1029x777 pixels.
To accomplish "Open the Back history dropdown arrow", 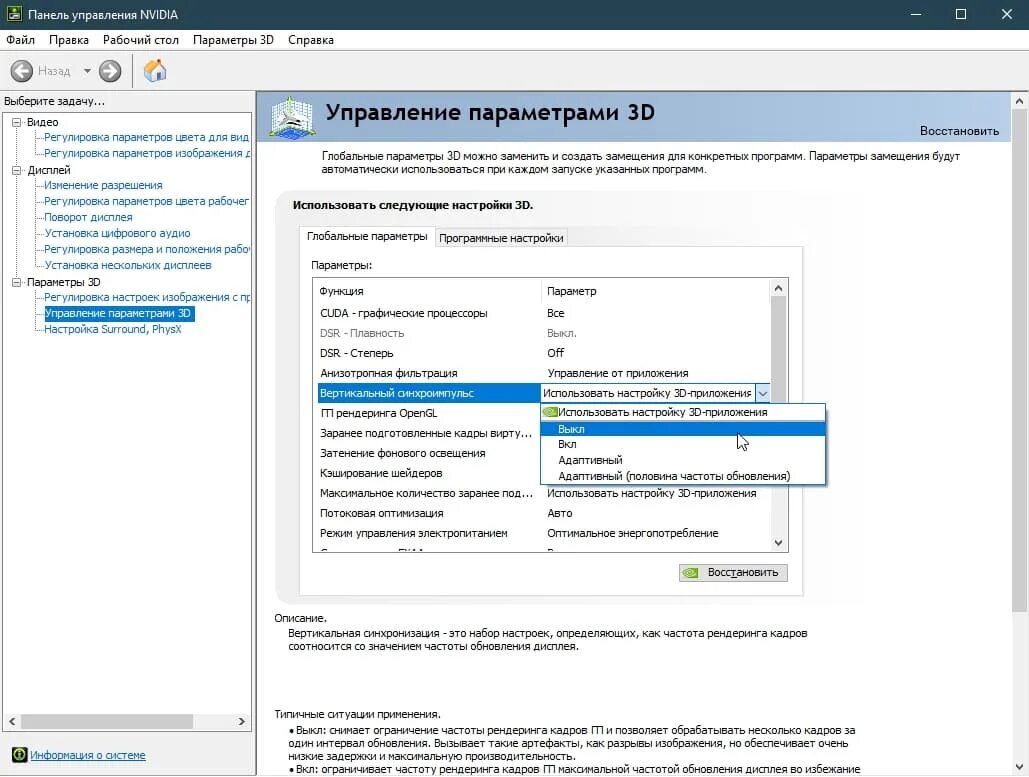I will coord(87,71).
